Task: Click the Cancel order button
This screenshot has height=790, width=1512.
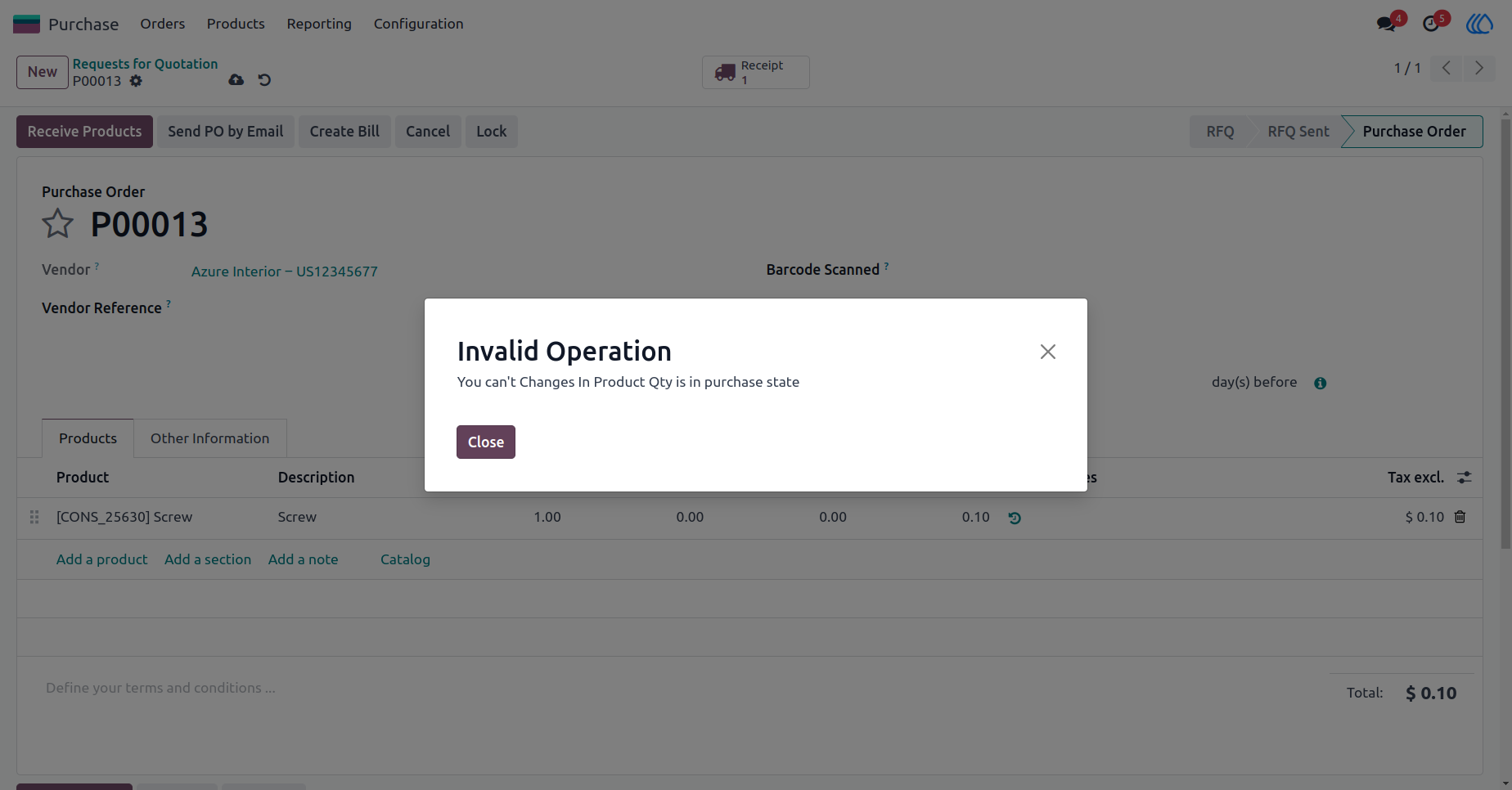Action: tap(428, 132)
